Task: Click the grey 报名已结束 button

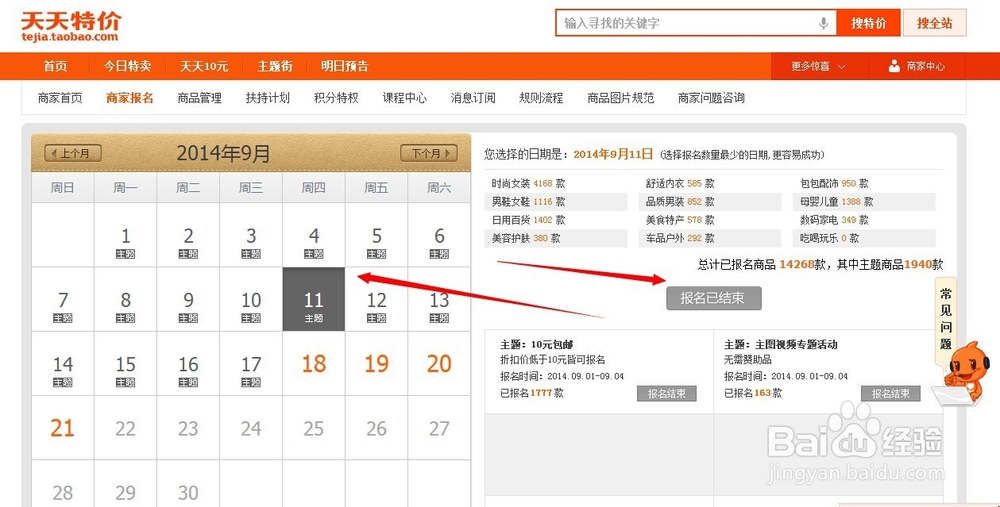Action: click(x=714, y=298)
